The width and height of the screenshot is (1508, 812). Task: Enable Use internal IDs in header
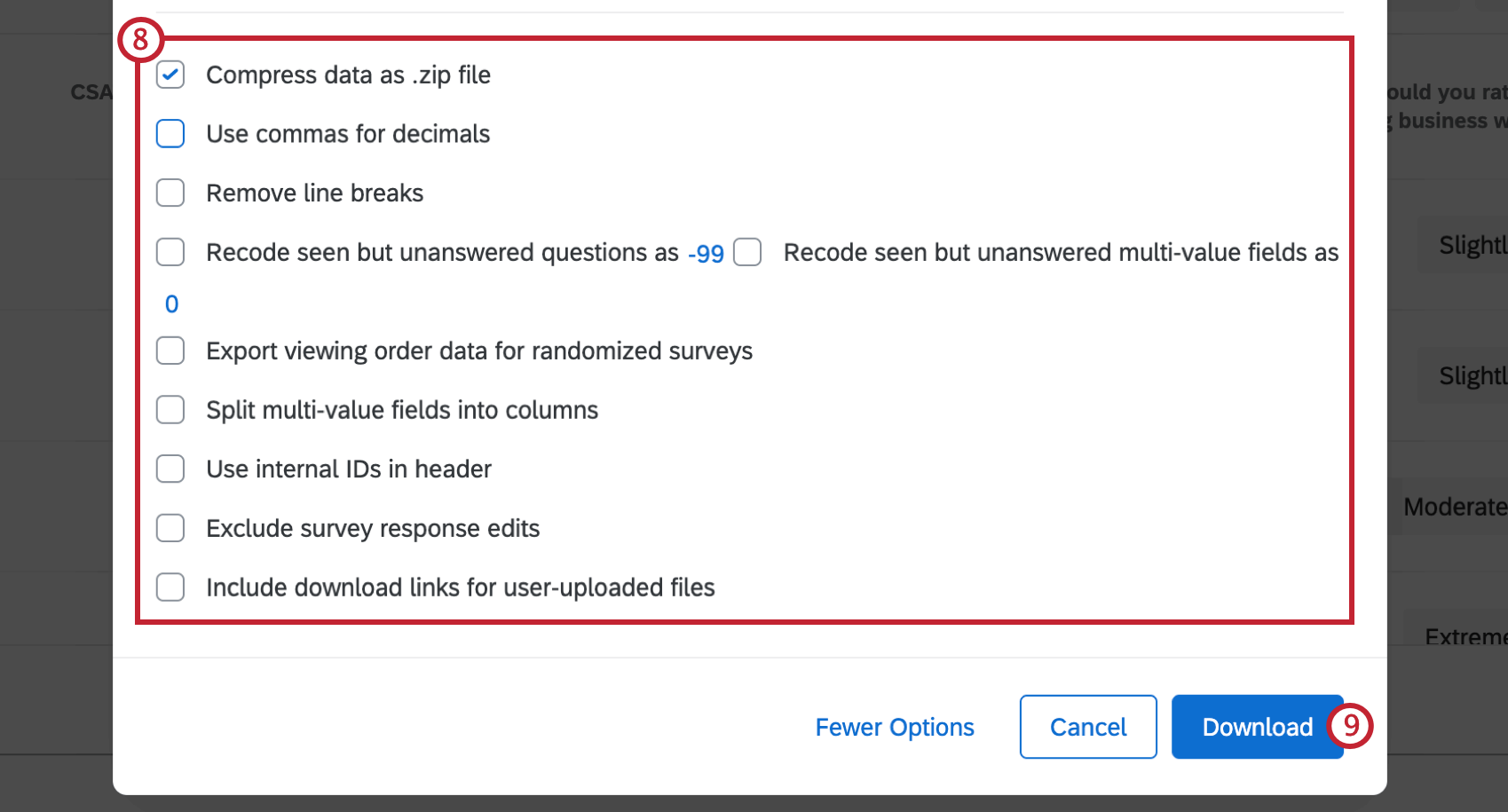click(170, 469)
